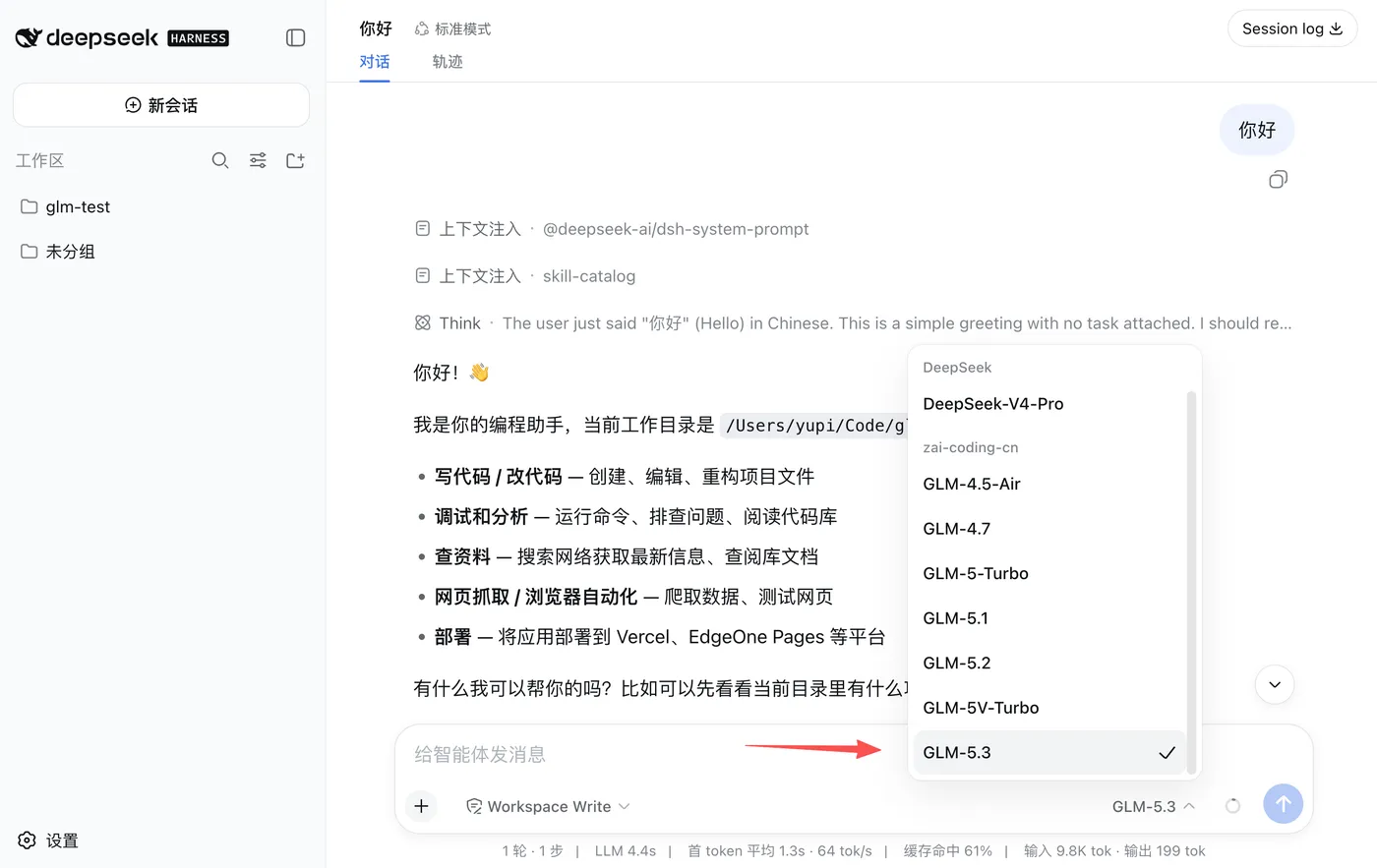Expand the skill-catalog context injection row
The height and width of the screenshot is (868, 1377).
coord(525,276)
